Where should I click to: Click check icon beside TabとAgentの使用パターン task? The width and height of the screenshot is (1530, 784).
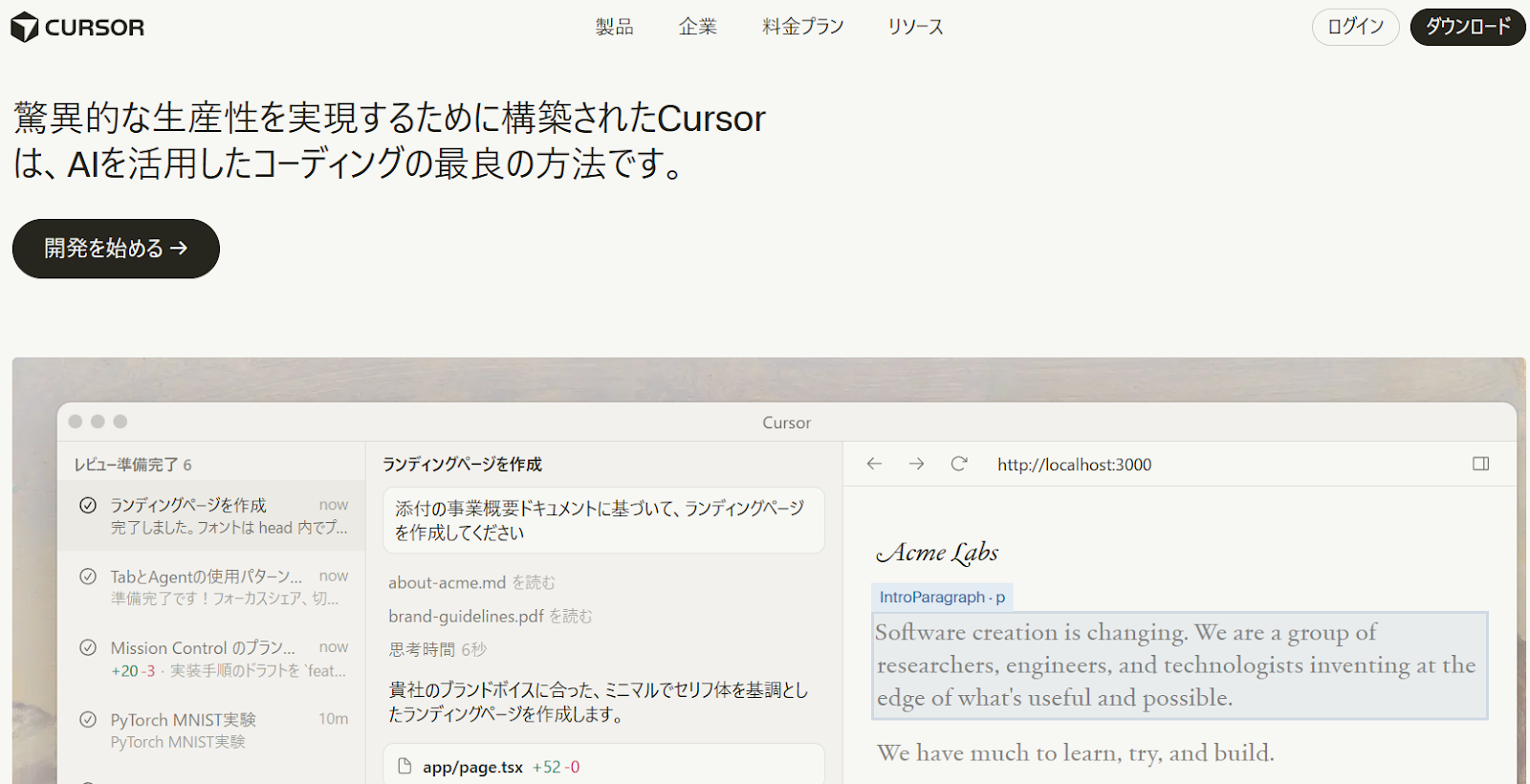click(88, 577)
